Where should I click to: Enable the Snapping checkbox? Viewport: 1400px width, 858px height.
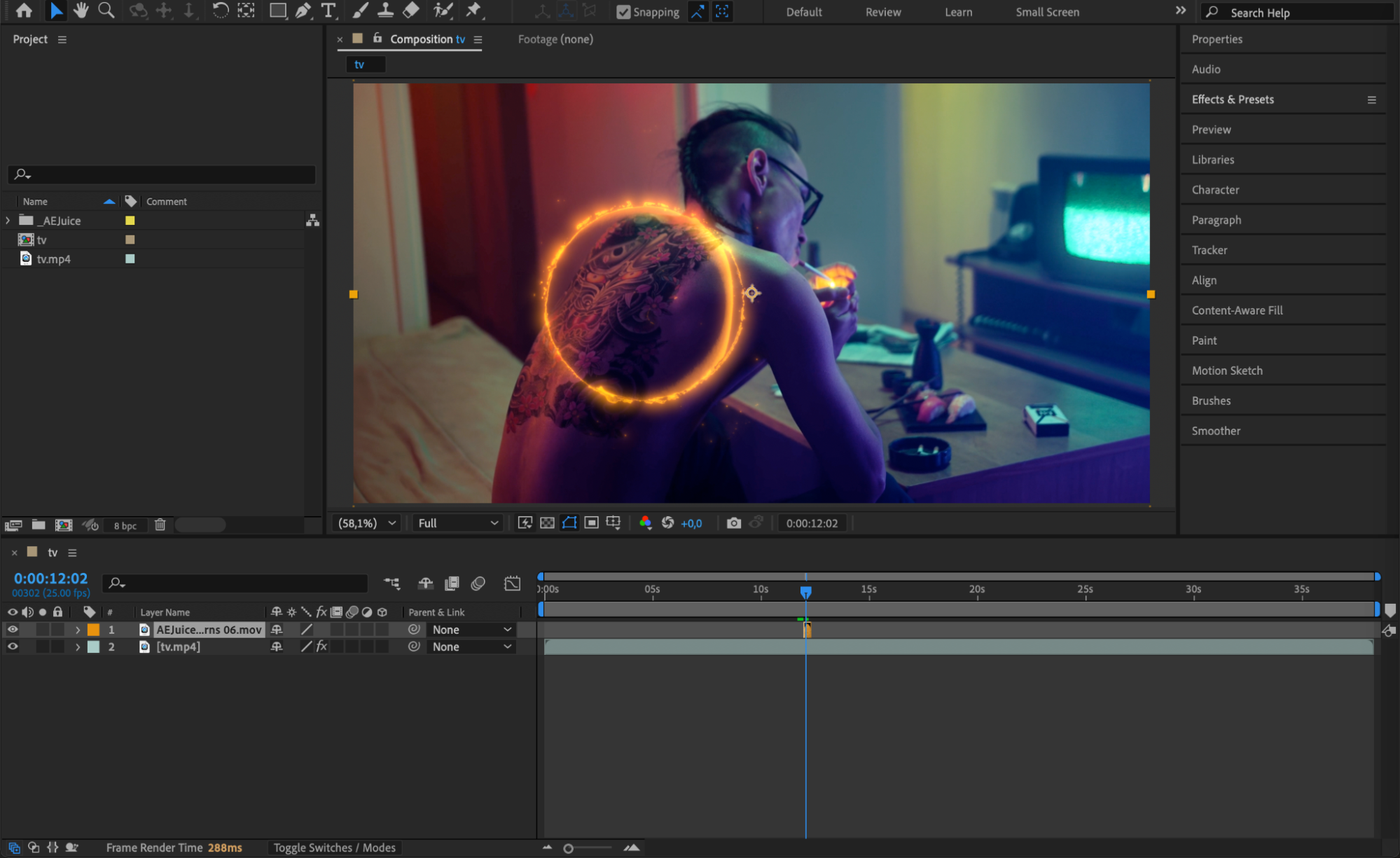[623, 12]
